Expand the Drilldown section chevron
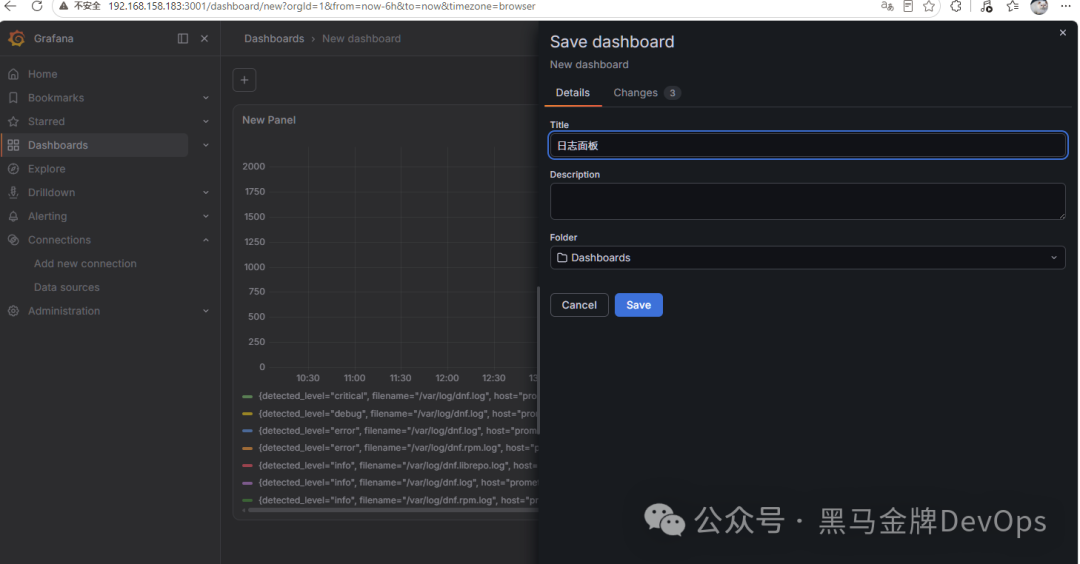 (206, 192)
